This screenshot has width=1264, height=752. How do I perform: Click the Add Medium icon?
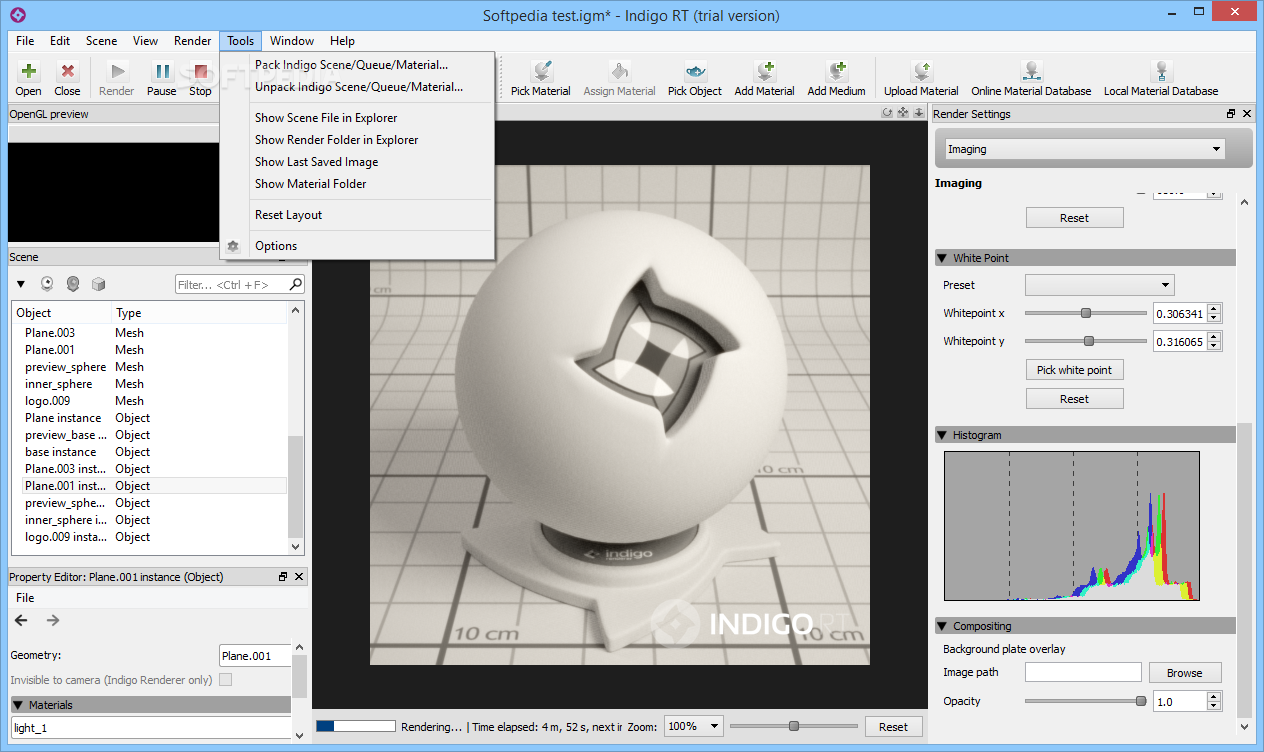pos(837,71)
